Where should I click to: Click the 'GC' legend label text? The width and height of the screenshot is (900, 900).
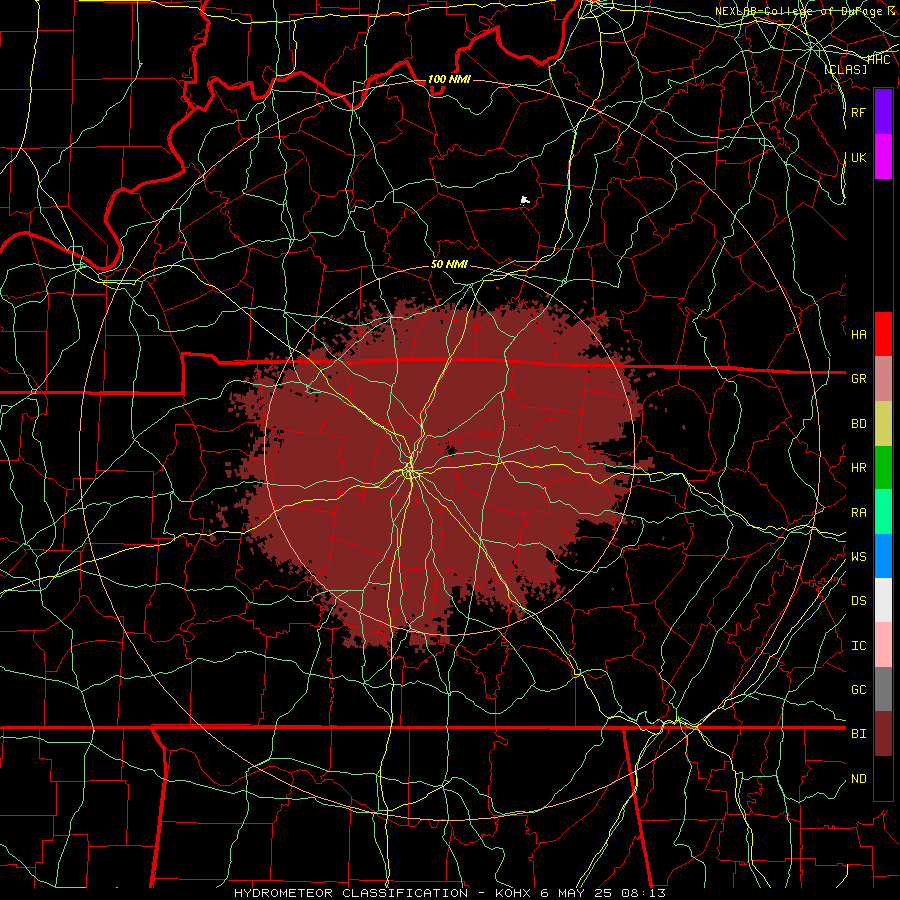[x=858, y=690]
